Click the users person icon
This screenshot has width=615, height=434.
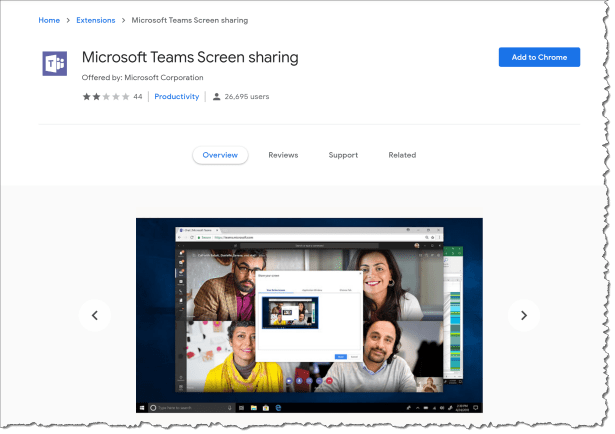(216, 96)
